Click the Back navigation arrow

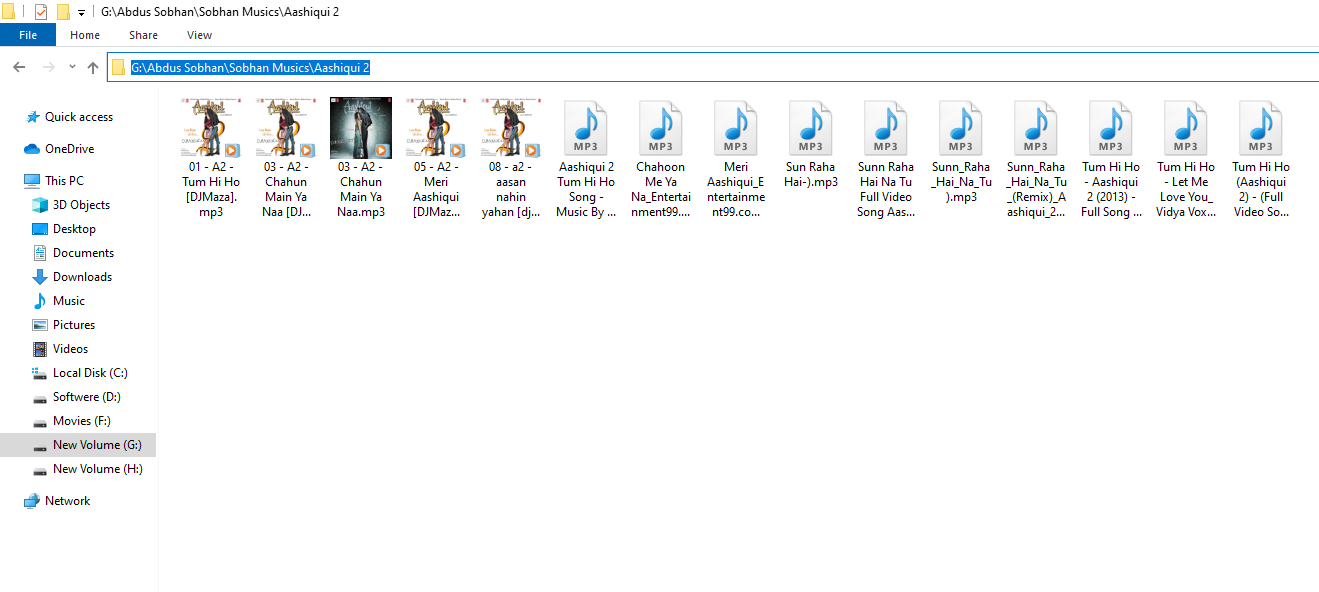click(19, 67)
